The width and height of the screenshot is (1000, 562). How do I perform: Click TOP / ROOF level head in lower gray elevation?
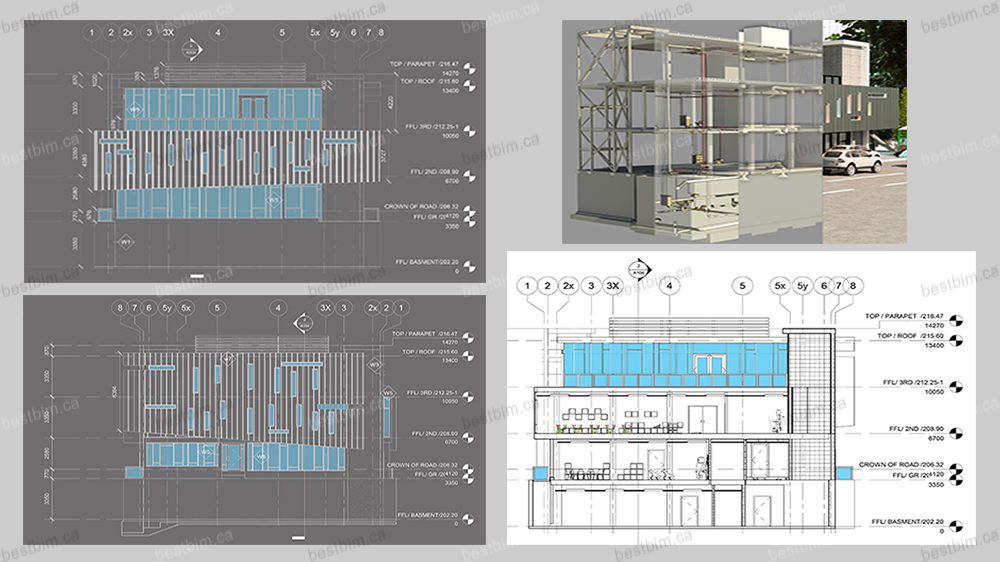coord(468,356)
